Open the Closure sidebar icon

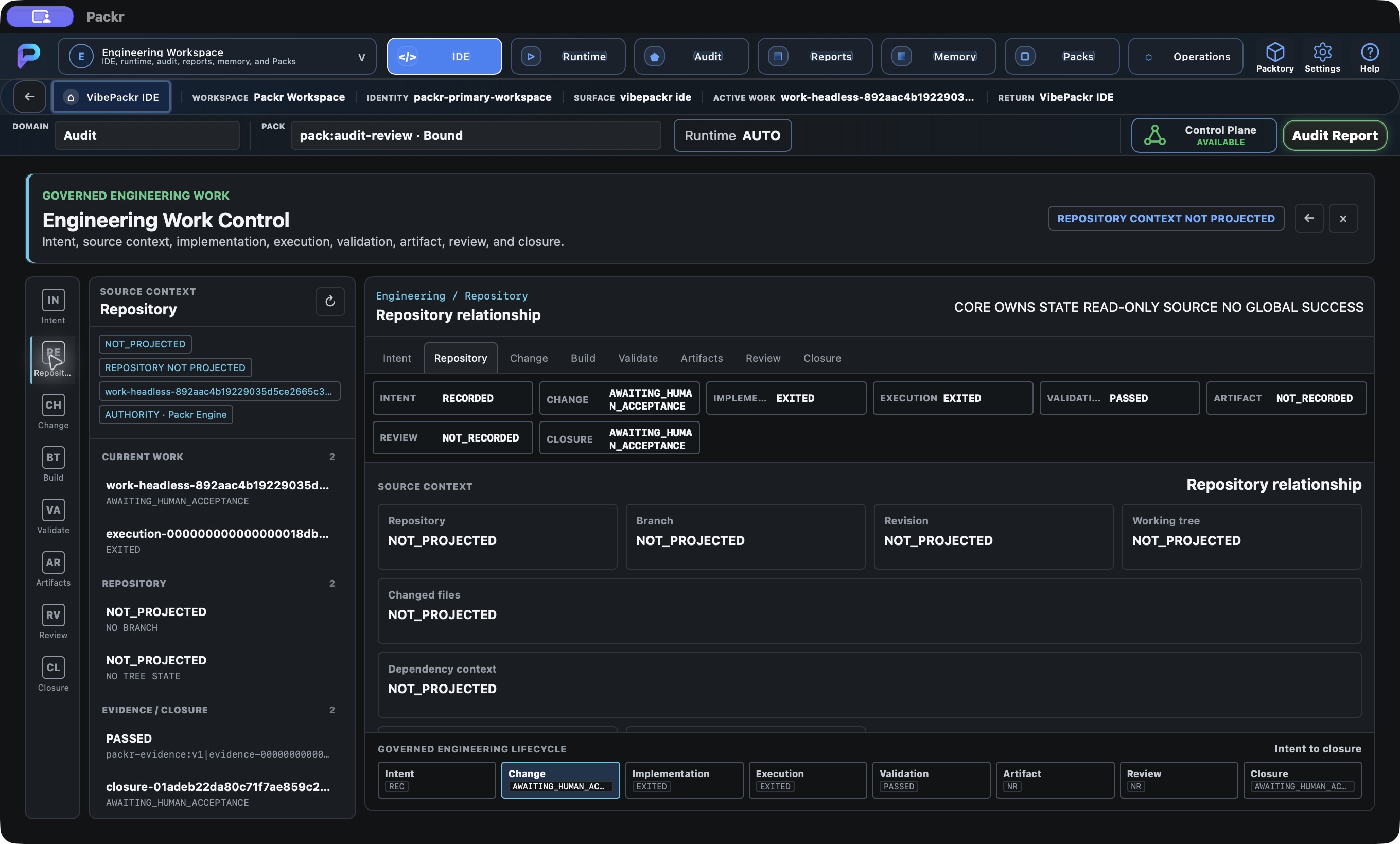click(53, 674)
